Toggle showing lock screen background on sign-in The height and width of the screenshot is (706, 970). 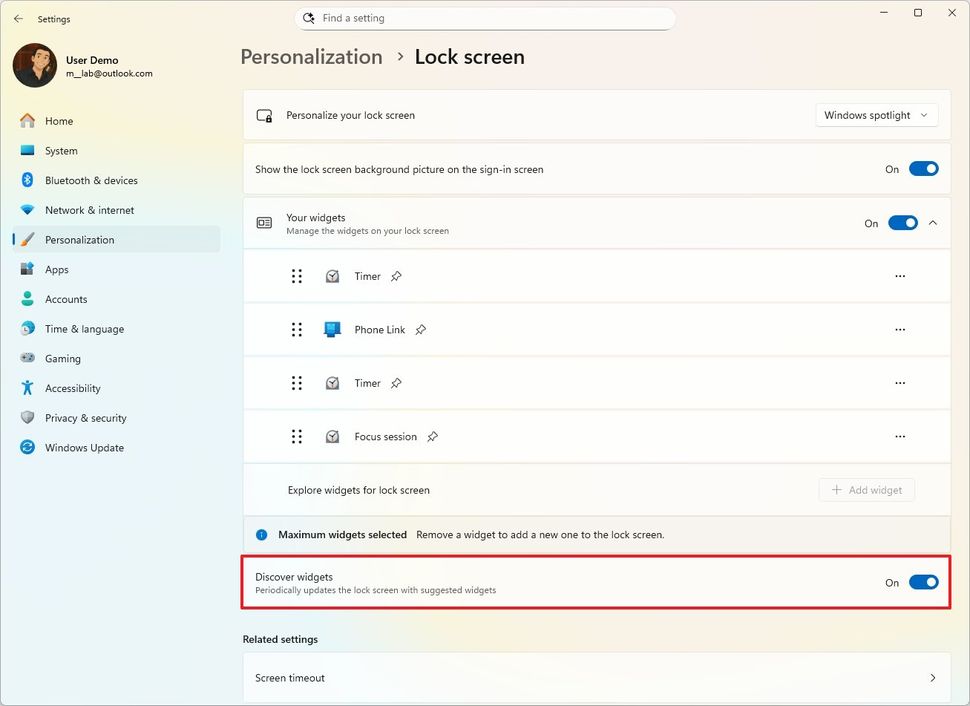coord(922,168)
